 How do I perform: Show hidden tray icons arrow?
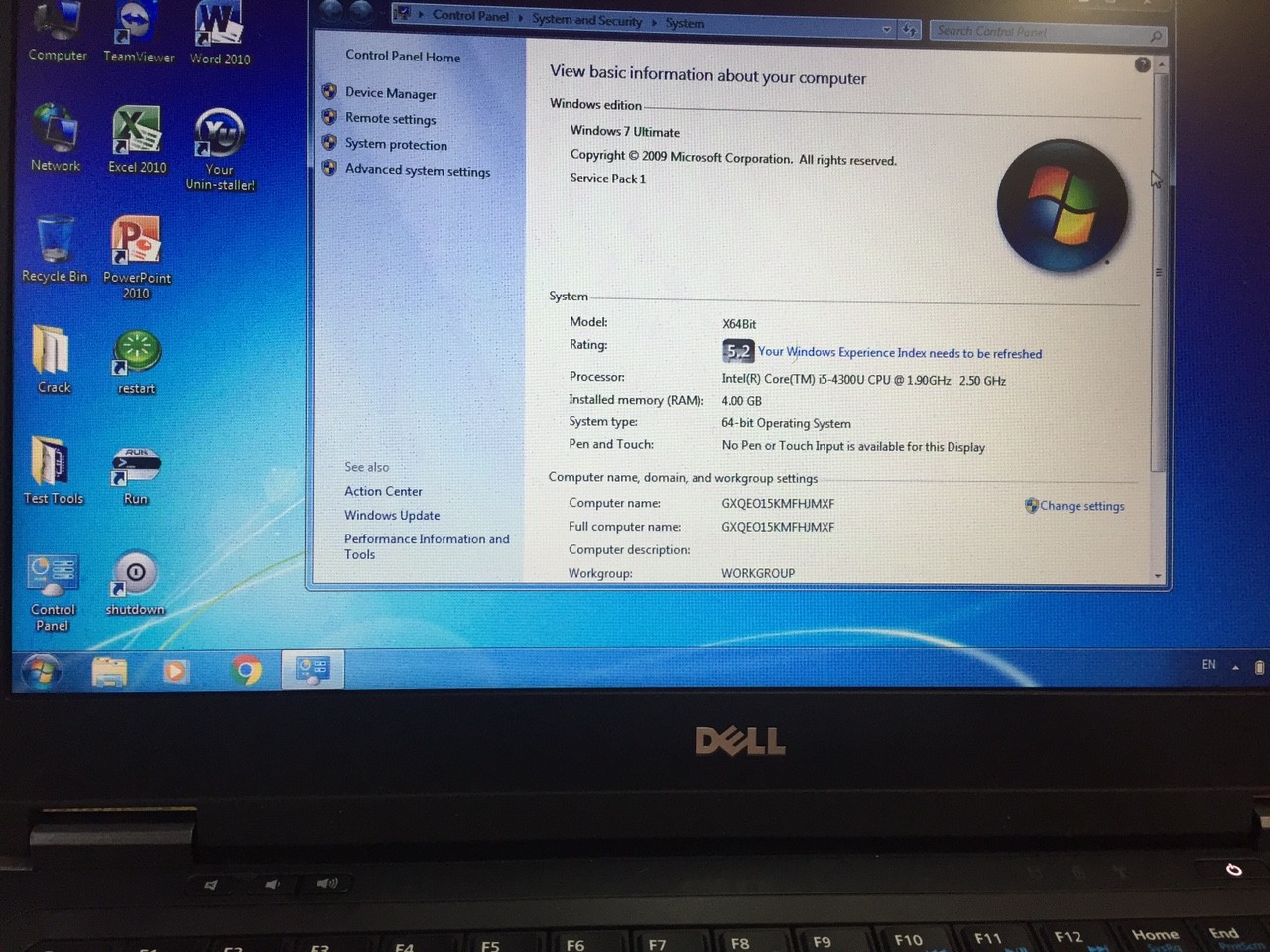click(1235, 667)
